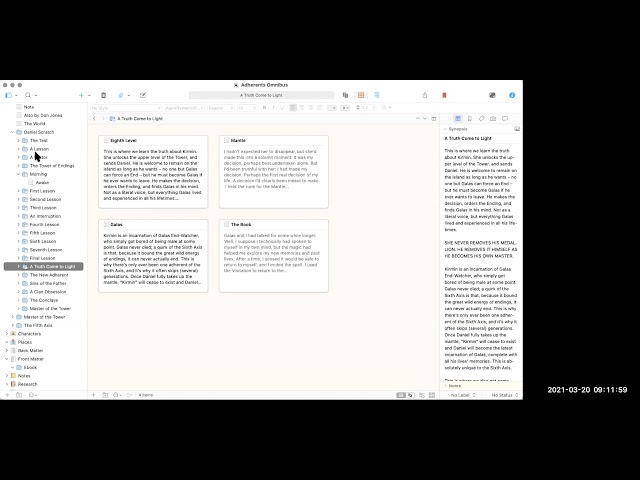
Task: Select the Mantle index card
Action: pos(273,172)
